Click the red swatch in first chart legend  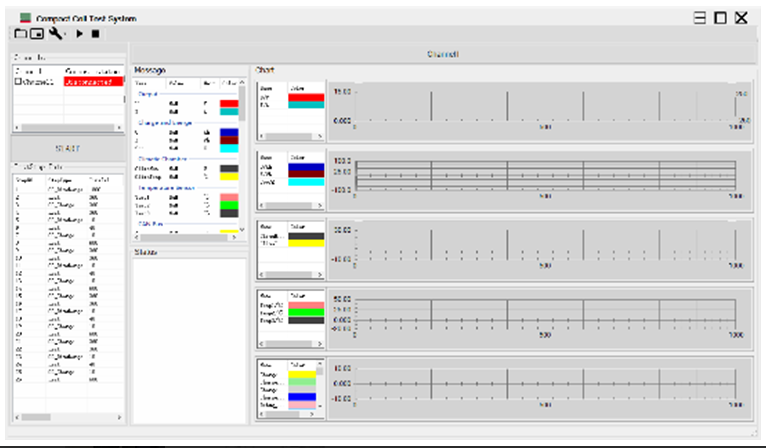pyautogui.click(x=306, y=97)
